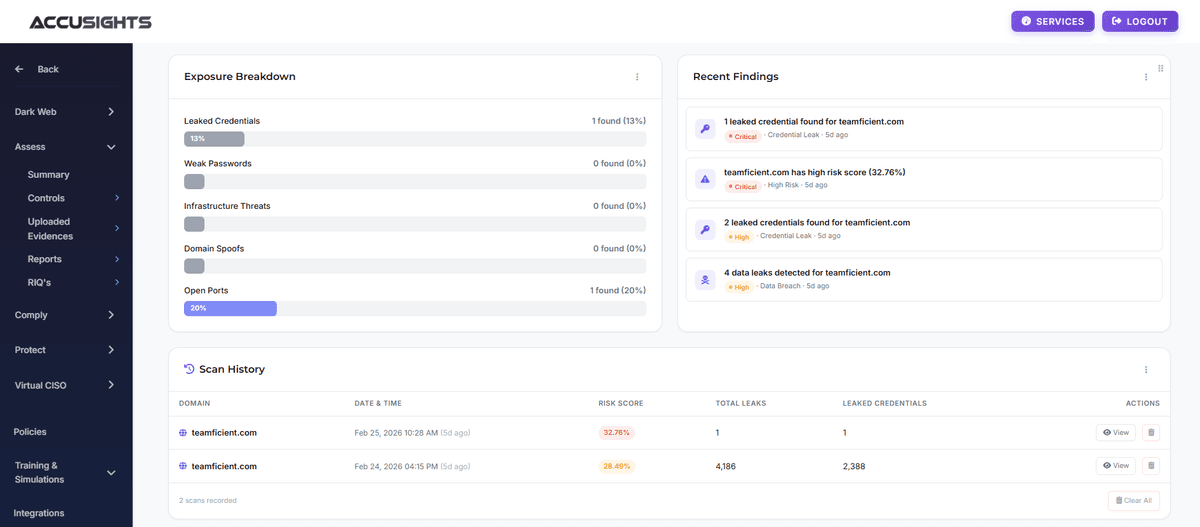Open the Integrations sidebar item
1200x527 pixels.
(x=39, y=513)
